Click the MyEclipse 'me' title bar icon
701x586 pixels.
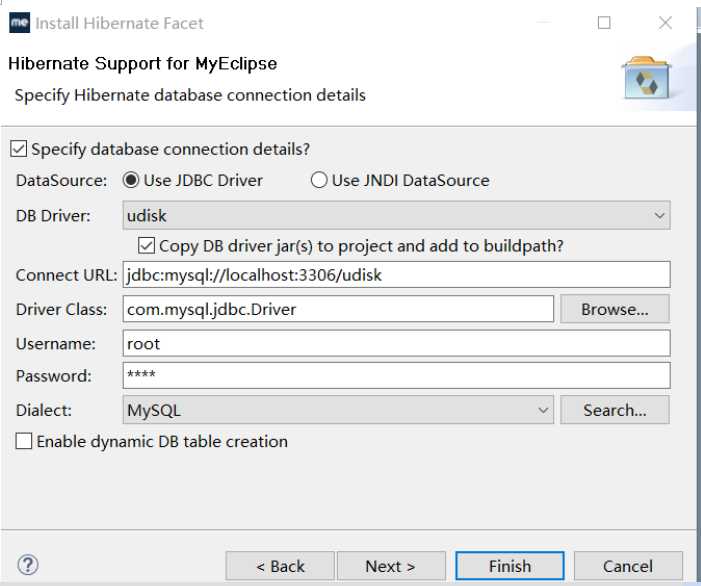[x=19, y=23]
